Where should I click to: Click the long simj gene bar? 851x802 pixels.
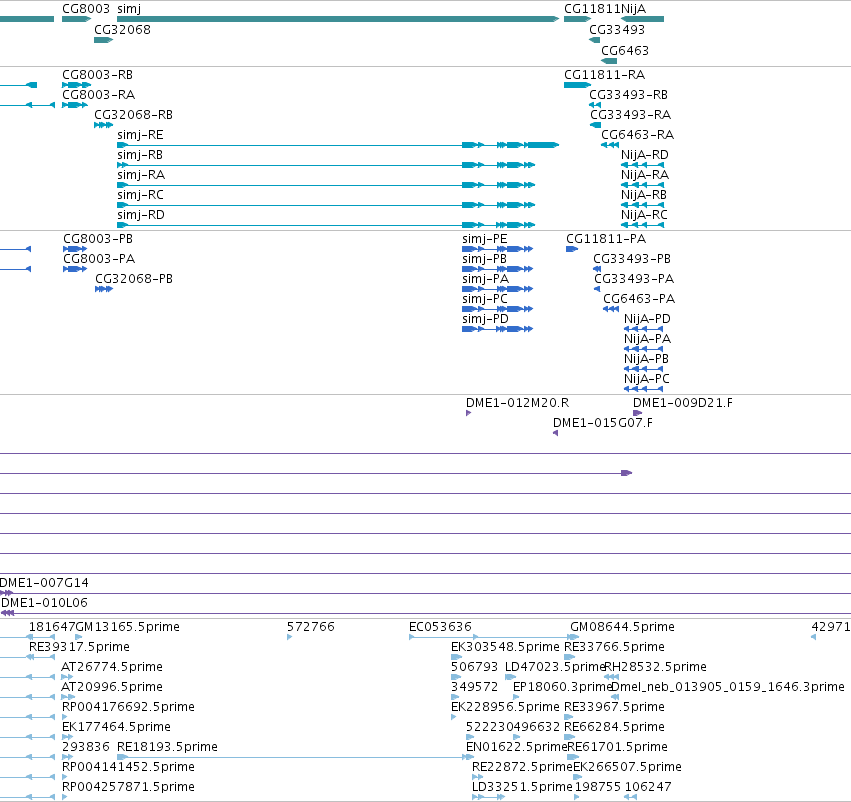[338, 19]
